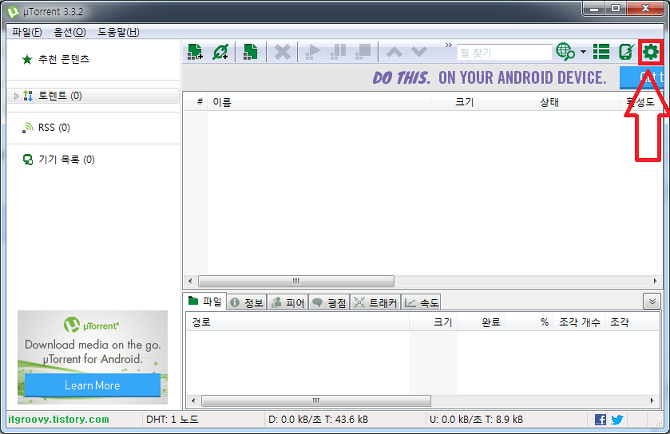Viewport: 670px width, 434px height.
Task: Click the web search input field
Action: point(504,53)
